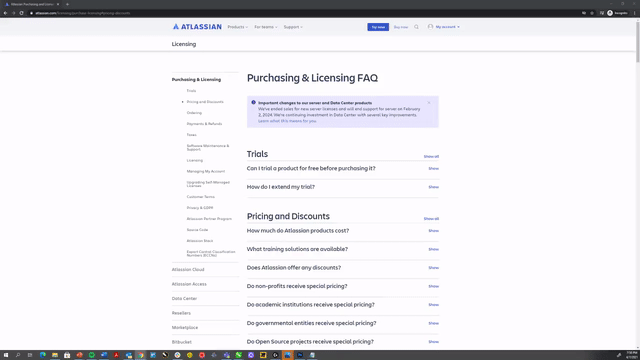
Task: Open the Atlassian Cloud sidebar section
Action: tap(188, 269)
